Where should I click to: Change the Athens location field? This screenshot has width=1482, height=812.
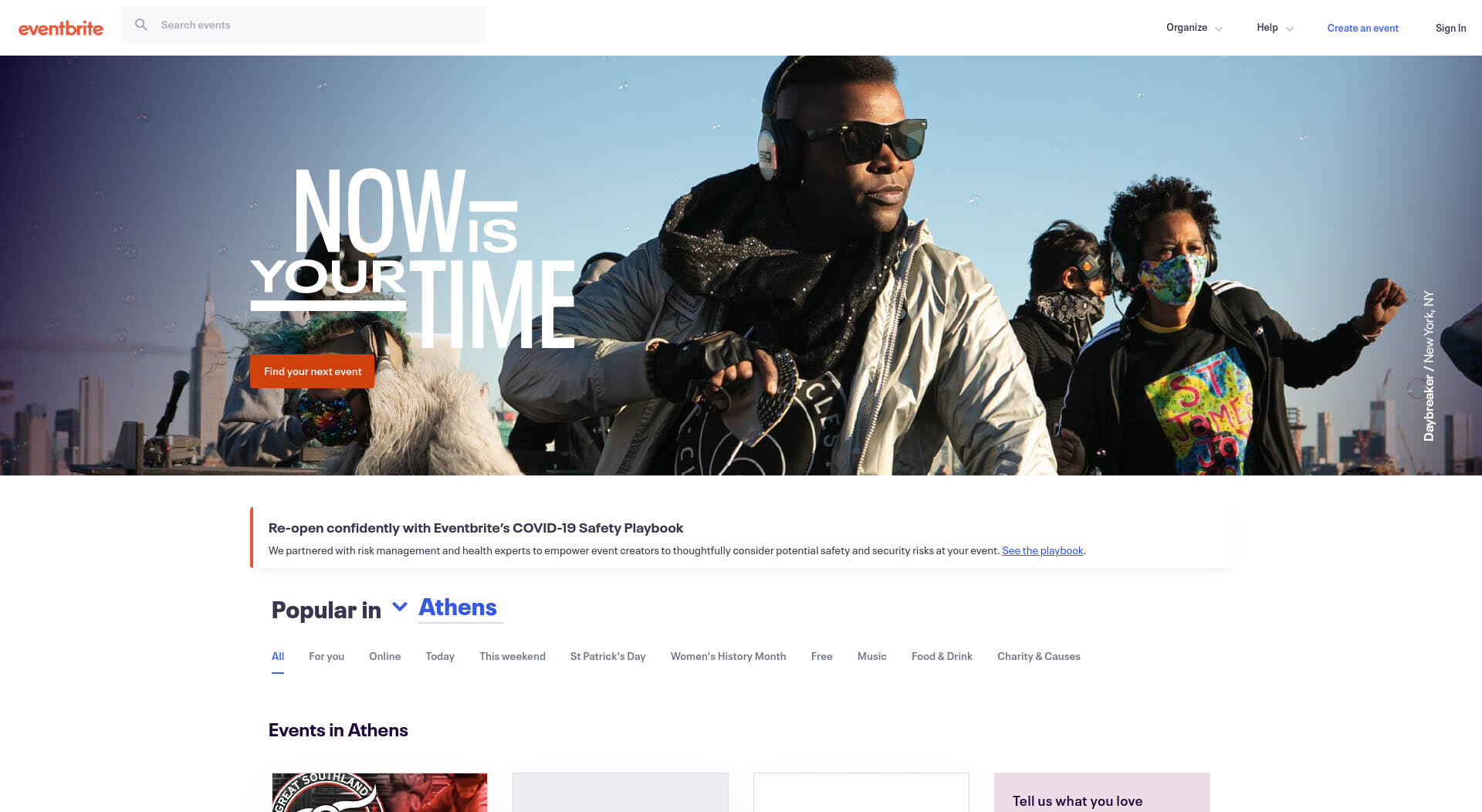pyautogui.click(x=460, y=608)
